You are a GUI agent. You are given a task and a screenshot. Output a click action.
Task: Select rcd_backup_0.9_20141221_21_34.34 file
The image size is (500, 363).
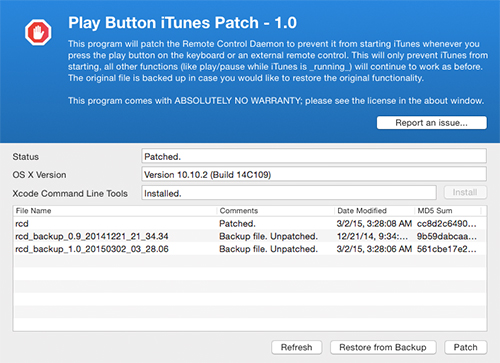point(250,236)
